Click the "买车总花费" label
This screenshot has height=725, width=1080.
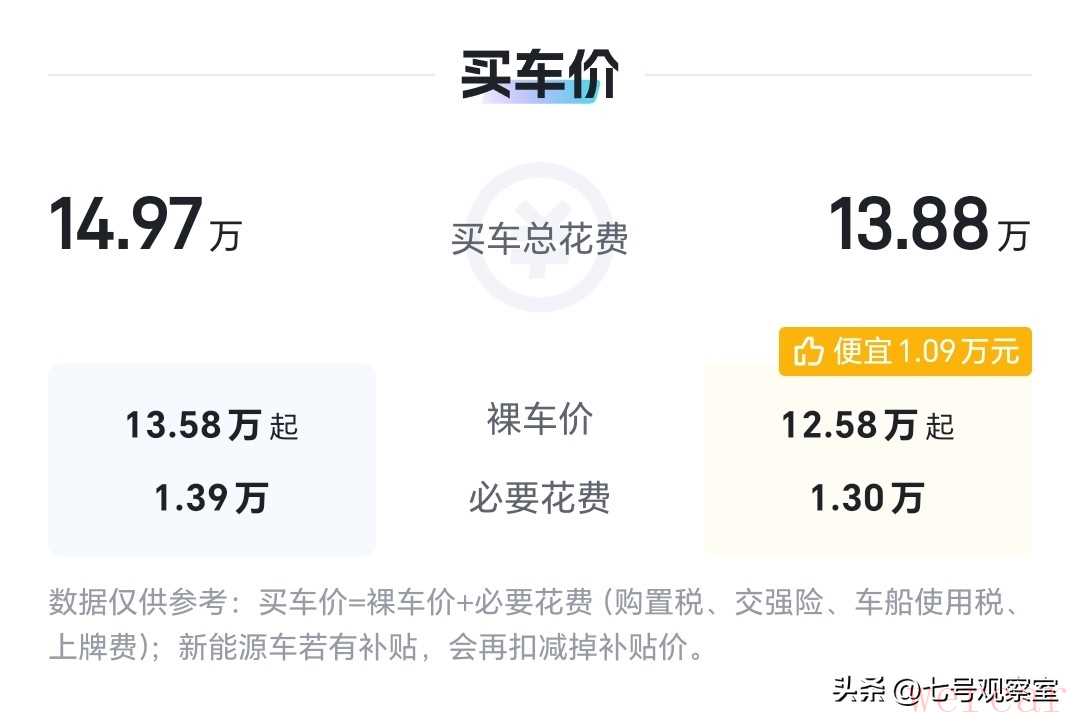pyautogui.click(x=540, y=240)
